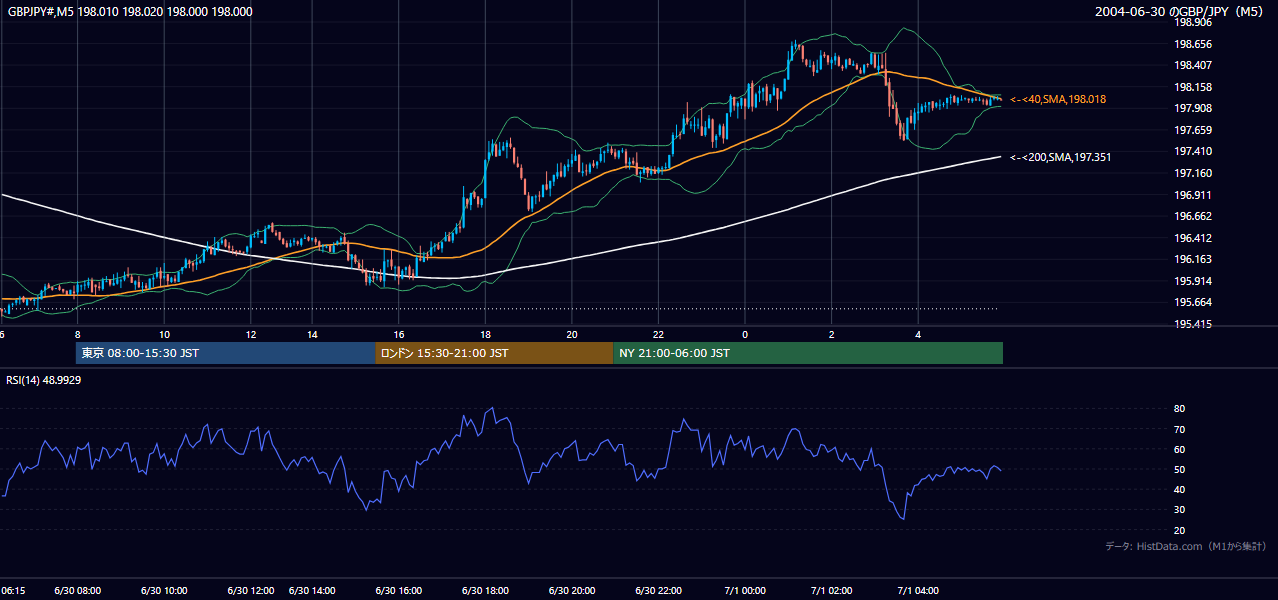Click hour label 8 under the price chart
This screenshot has height=600, width=1278.
(x=77, y=334)
